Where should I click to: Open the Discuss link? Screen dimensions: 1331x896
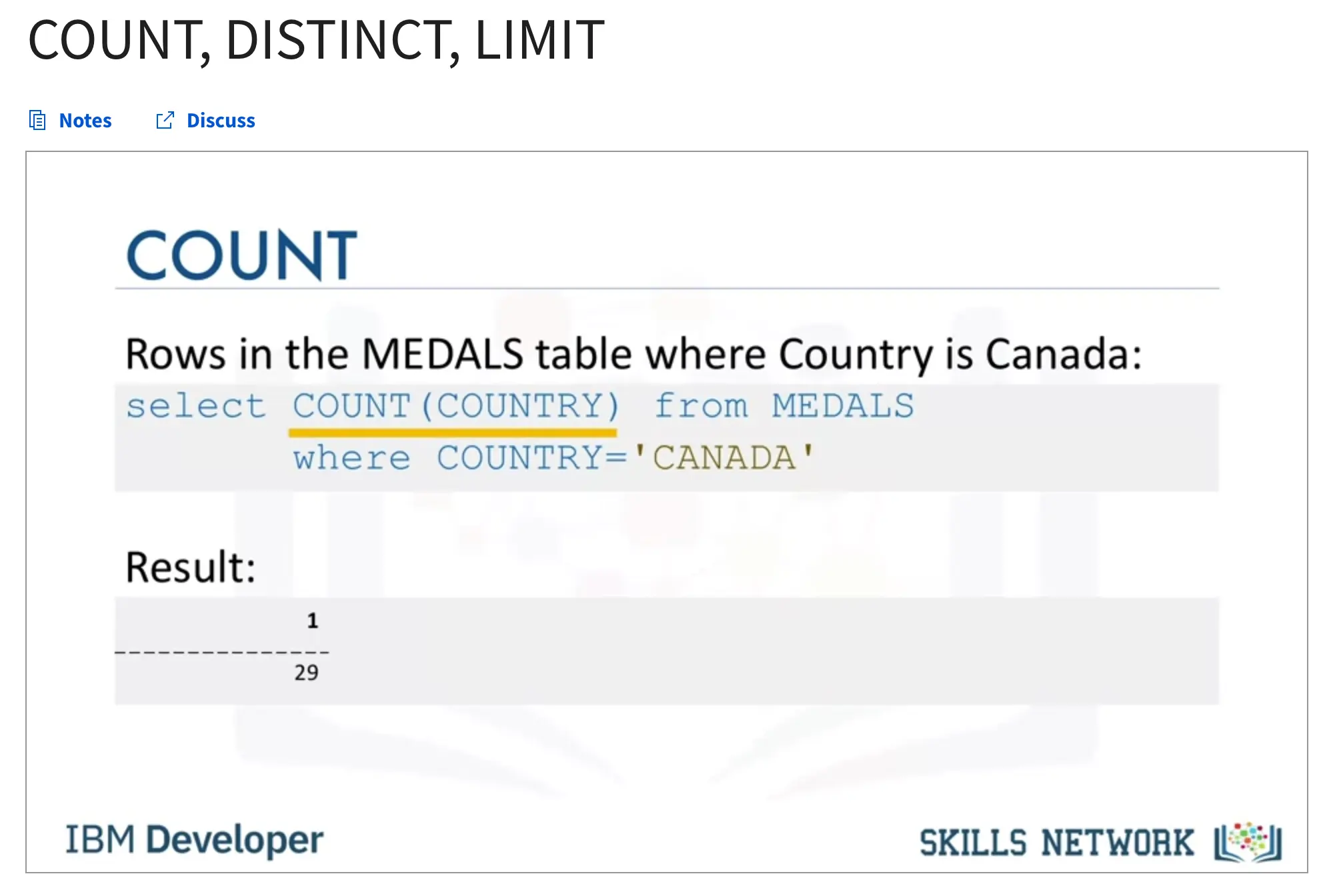[x=221, y=121]
